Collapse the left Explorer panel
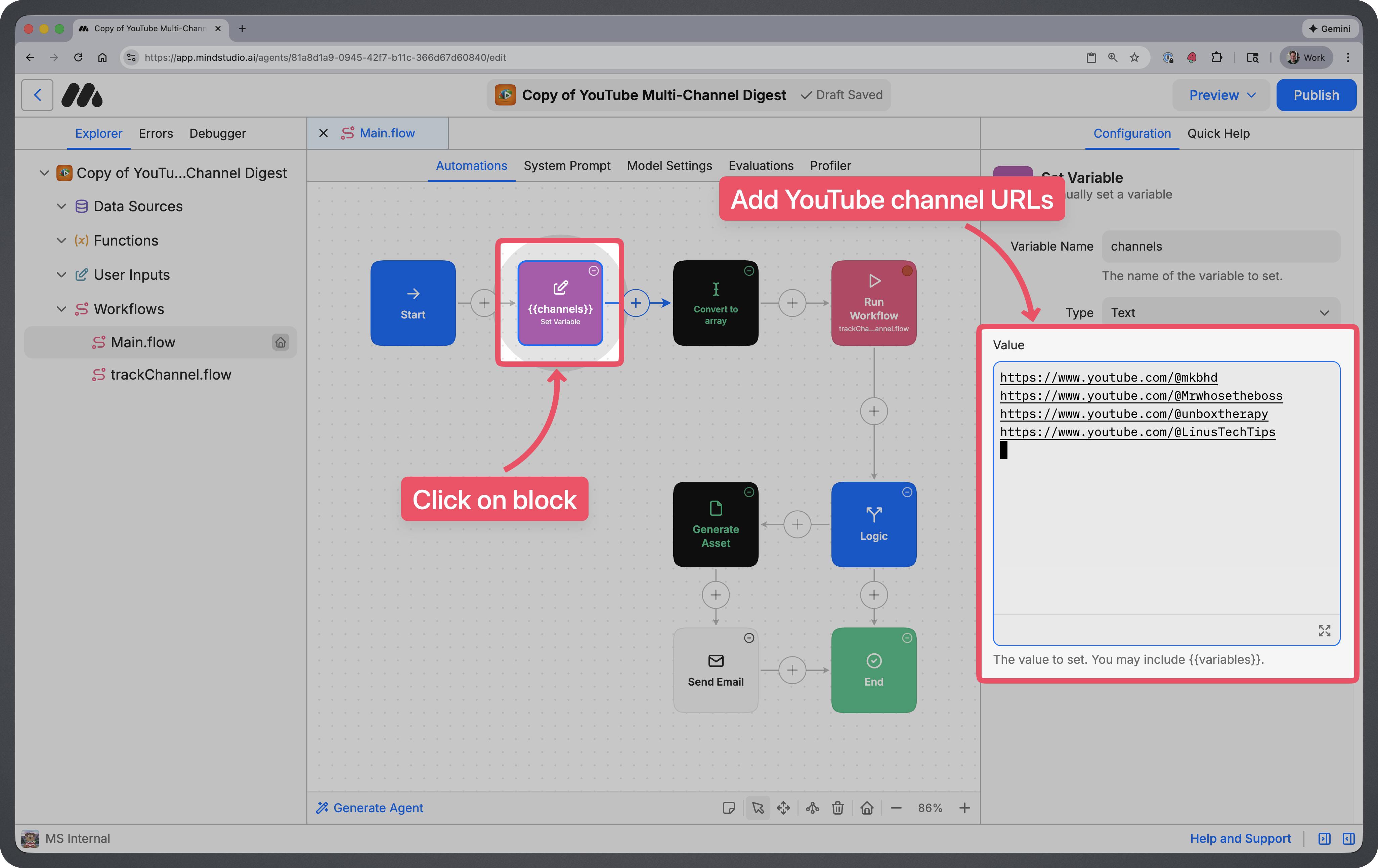Image resolution: width=1378 pixels, height=868 pixels. pos(1324,839)
